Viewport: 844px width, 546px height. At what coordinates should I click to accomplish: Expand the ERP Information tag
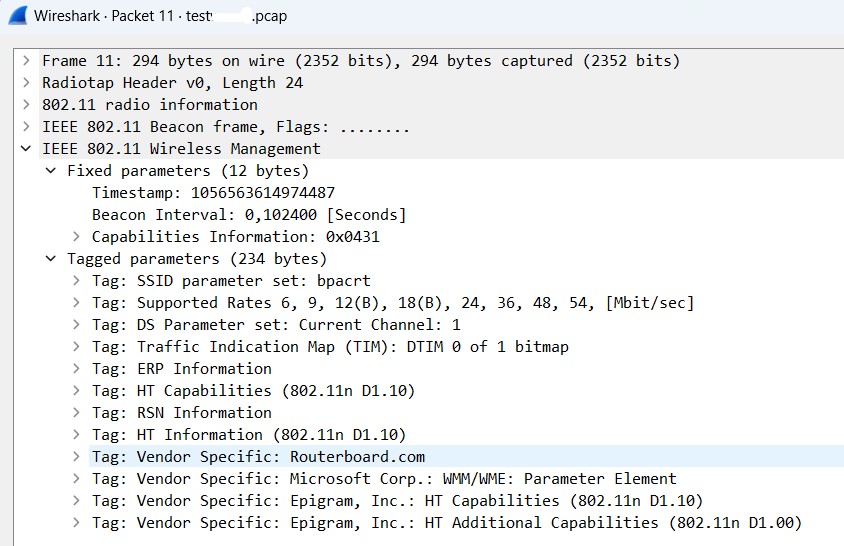pyautogui.click(x=77, y=369)
